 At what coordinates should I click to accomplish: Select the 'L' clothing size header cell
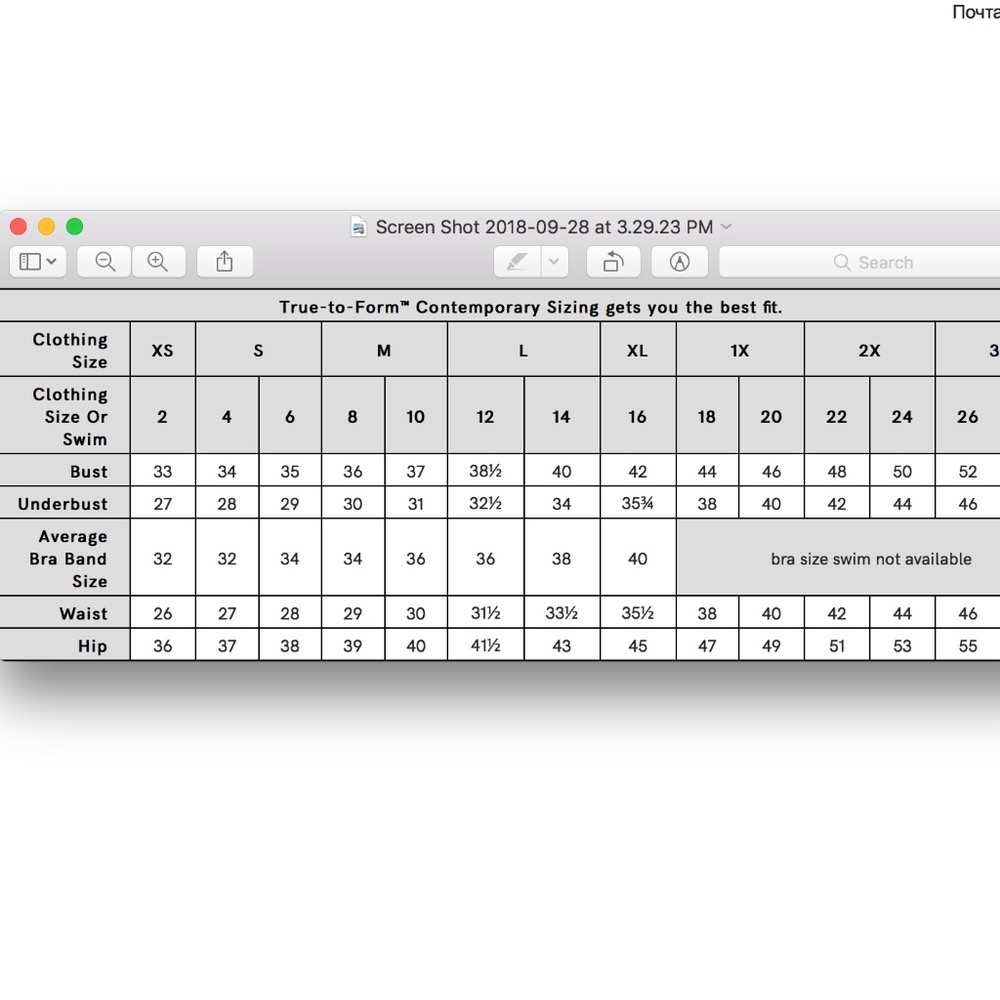(x=524, y=350)
